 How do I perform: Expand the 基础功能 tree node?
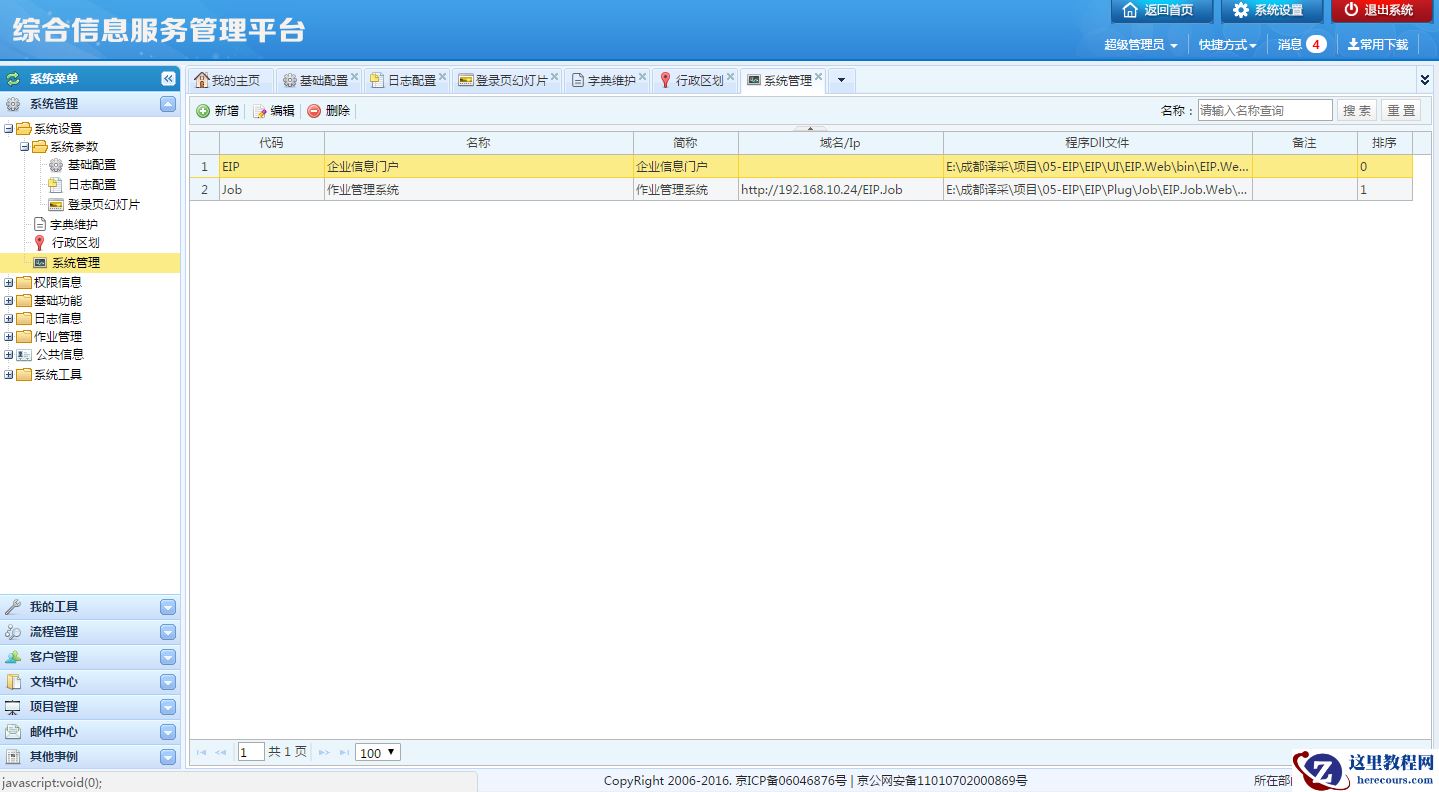pyautogui.click(x=9, y=301)
